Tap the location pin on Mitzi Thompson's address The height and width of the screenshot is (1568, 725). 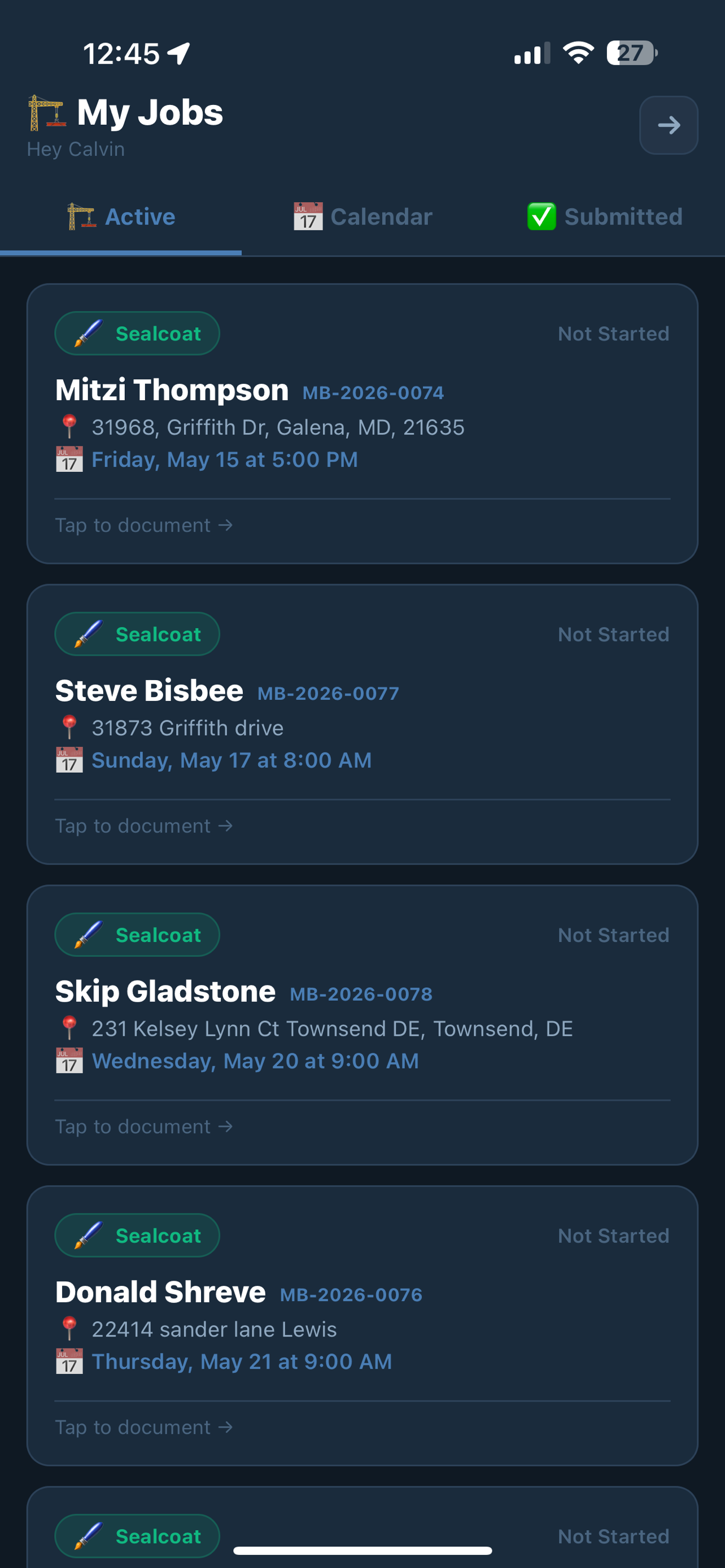(69, 427)
